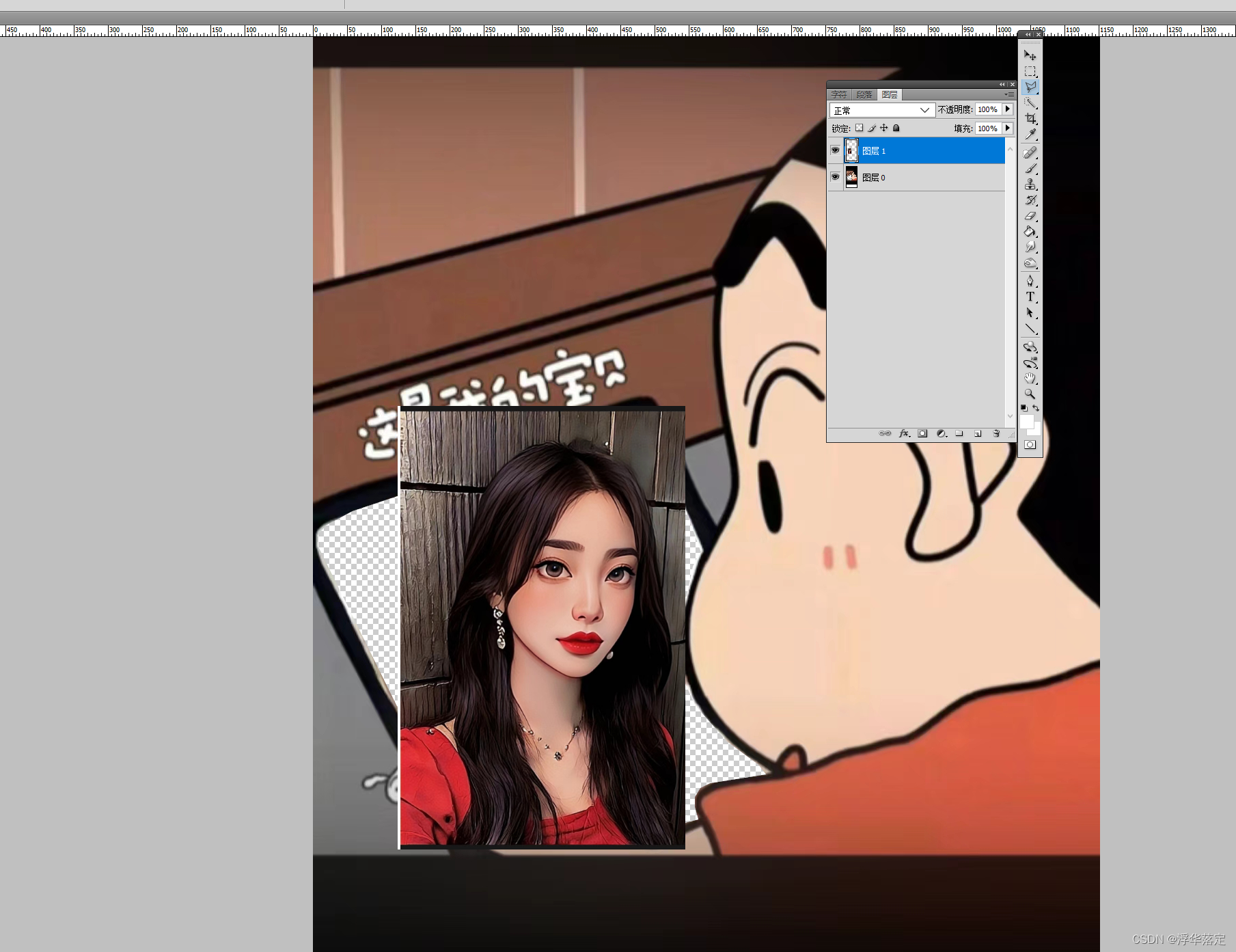Select the Pen tool

1030,281
